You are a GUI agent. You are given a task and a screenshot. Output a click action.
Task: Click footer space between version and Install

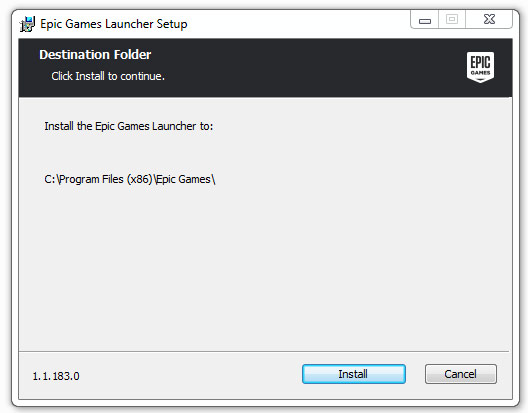tap(190, 376)
